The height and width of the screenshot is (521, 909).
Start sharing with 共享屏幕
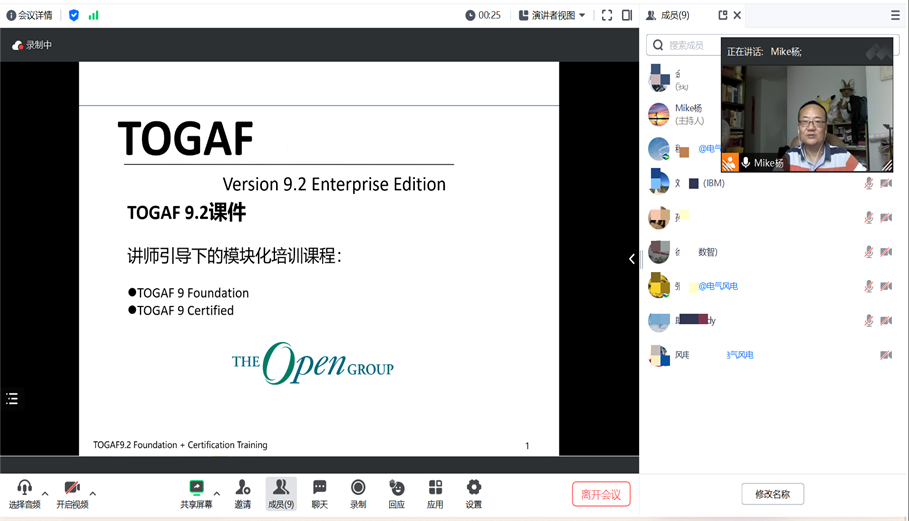(x=197, y=494)
